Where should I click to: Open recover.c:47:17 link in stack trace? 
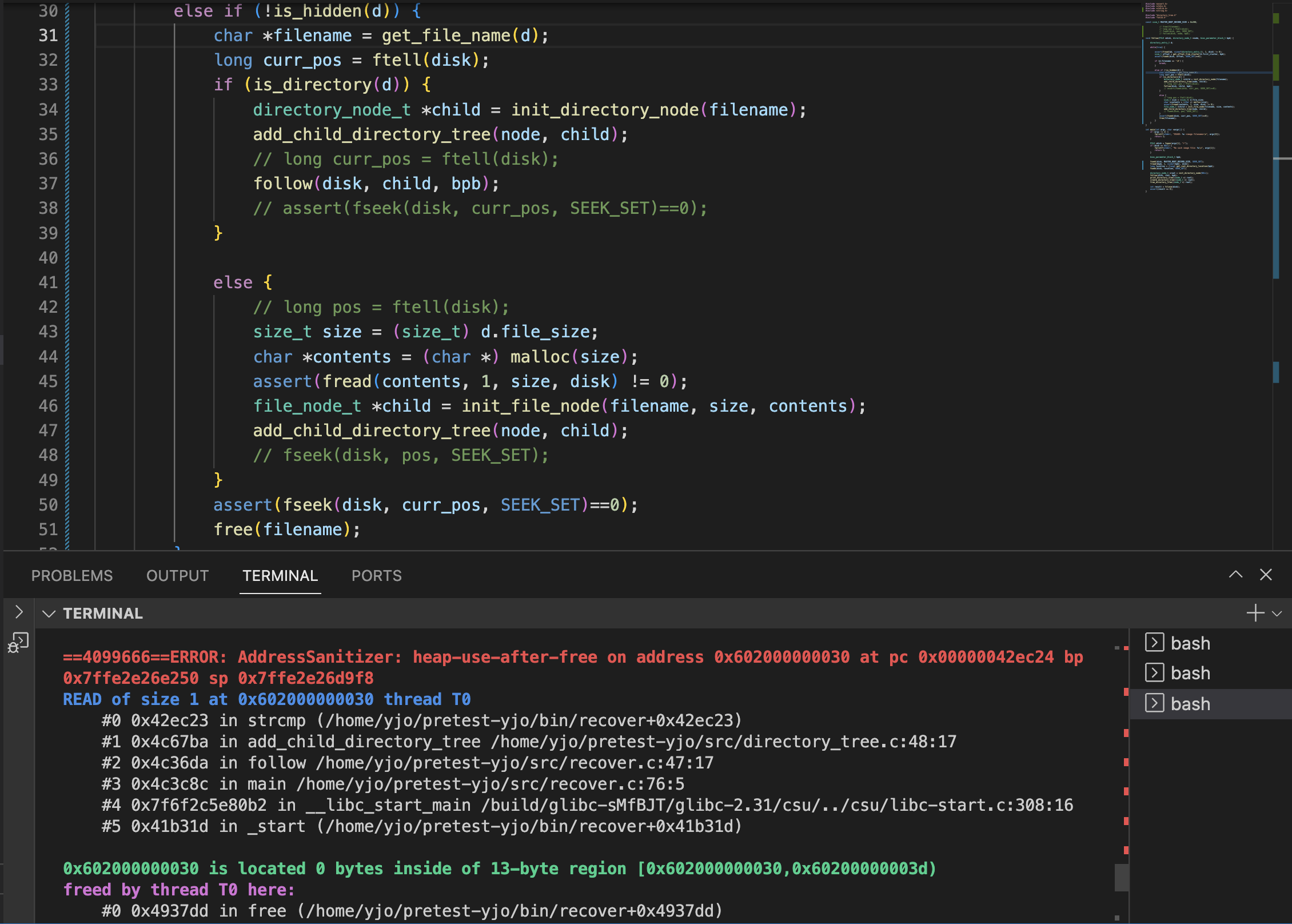(x=641, y=763)
